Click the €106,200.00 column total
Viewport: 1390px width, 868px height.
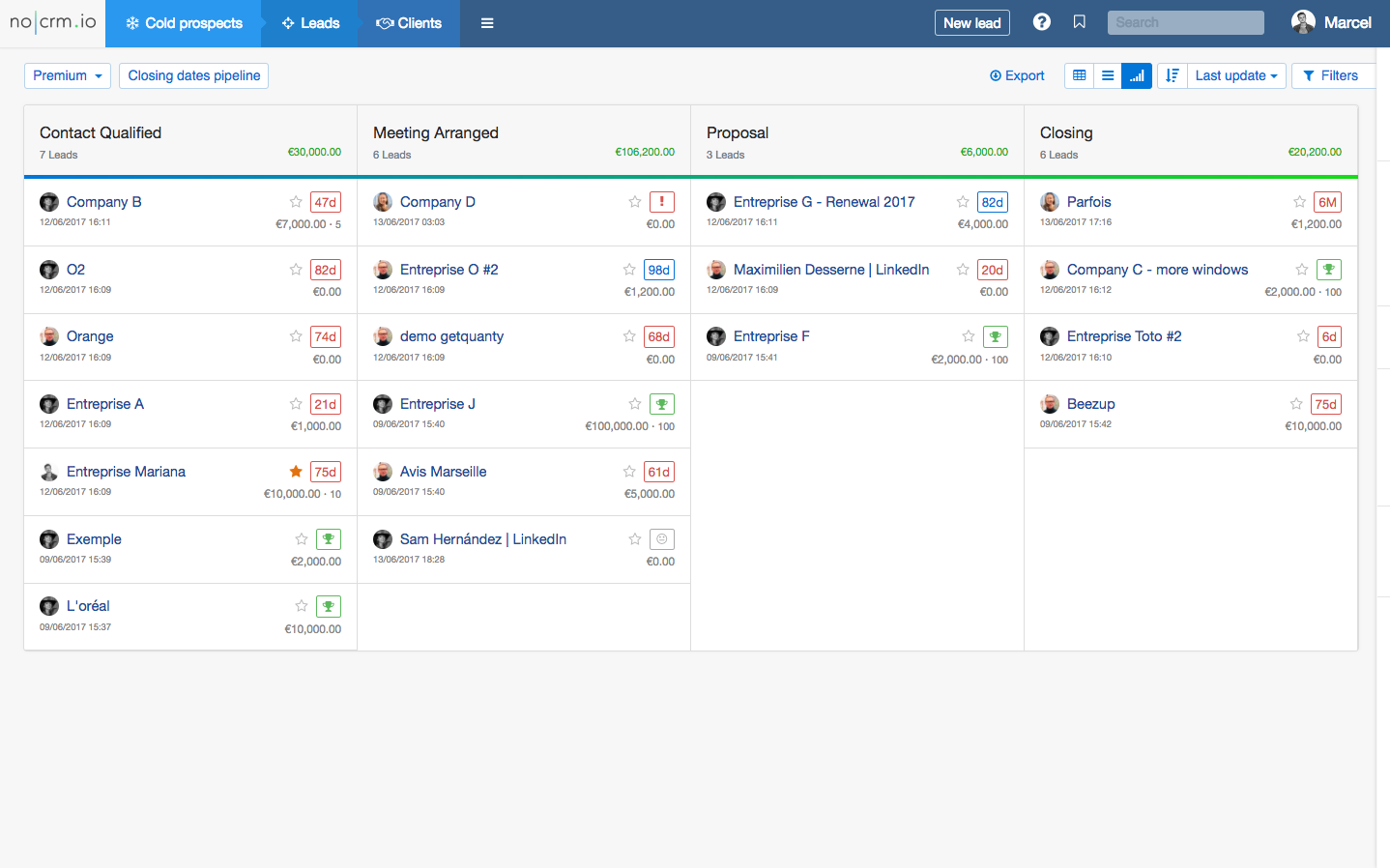645,152
